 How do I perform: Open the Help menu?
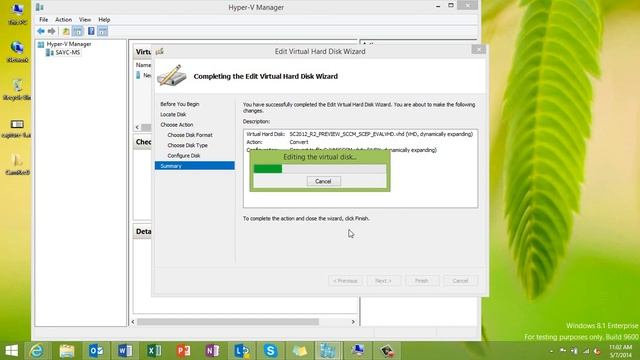[x=104, y=20]
